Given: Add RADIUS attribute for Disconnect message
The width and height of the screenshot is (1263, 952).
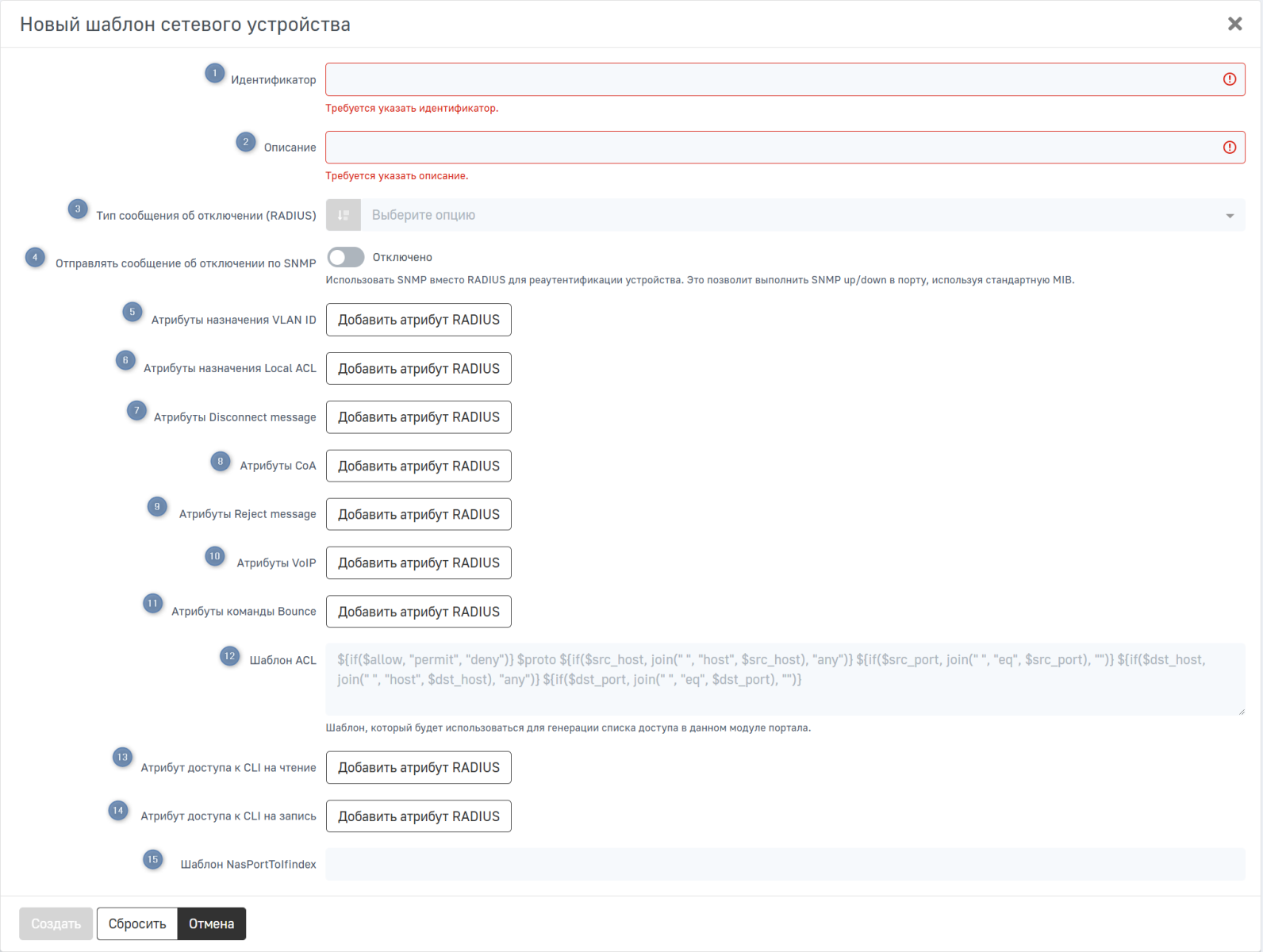Looking at the screenshot, I should coord(418,417).
